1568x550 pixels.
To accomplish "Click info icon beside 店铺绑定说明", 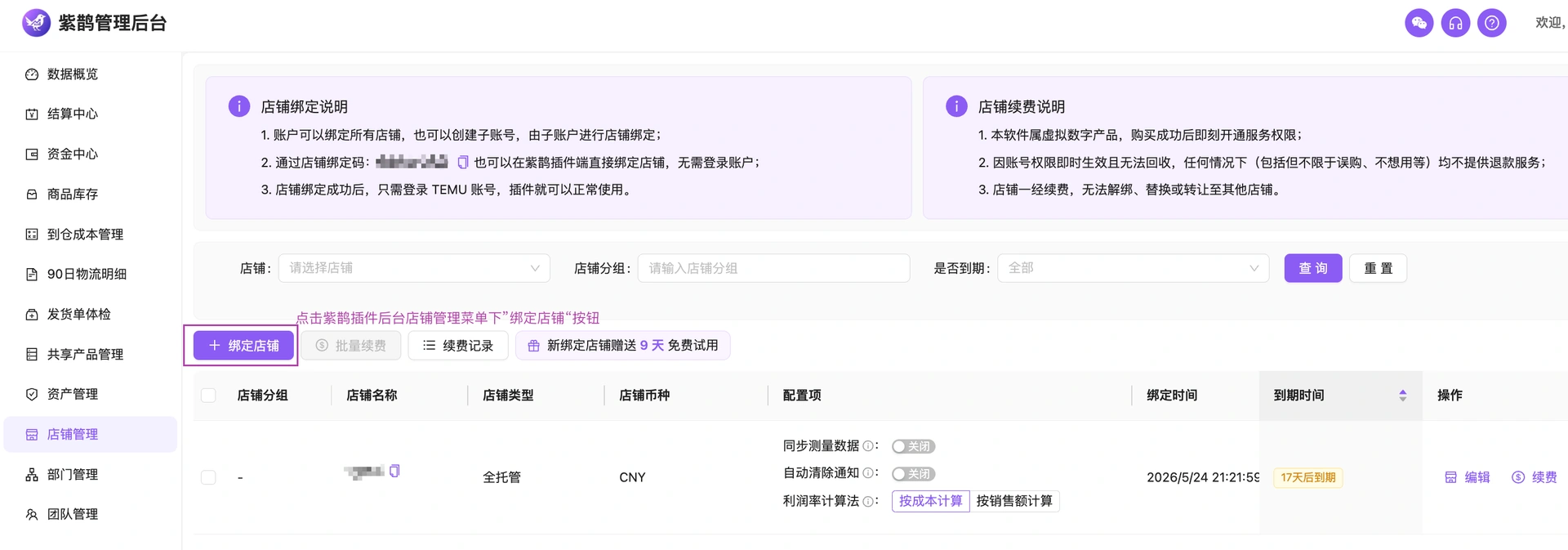I will pyautogui.click(x=238, y=106).
